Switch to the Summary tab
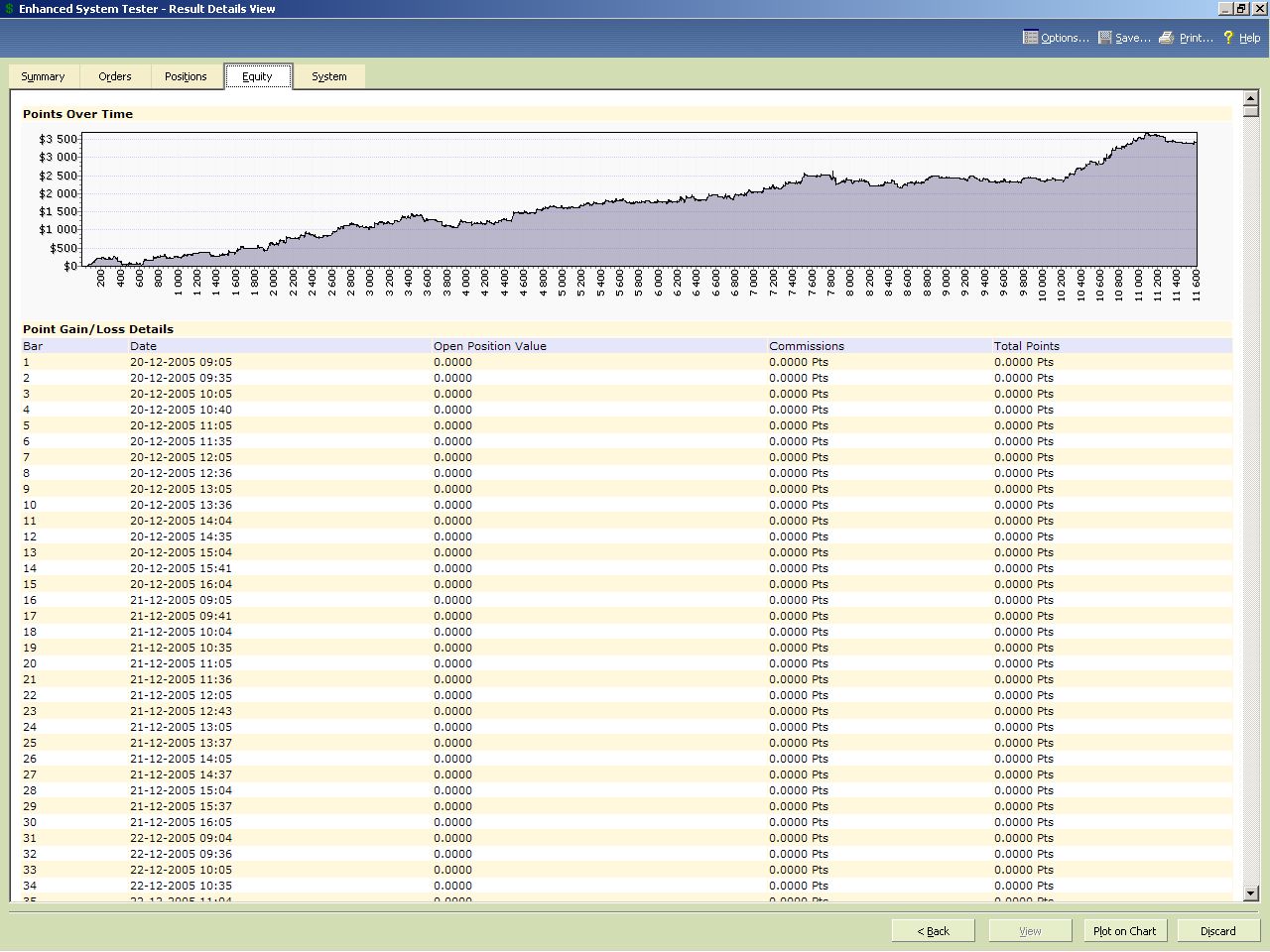Screen dimensions: 1270x952 (x=43, y=76)
